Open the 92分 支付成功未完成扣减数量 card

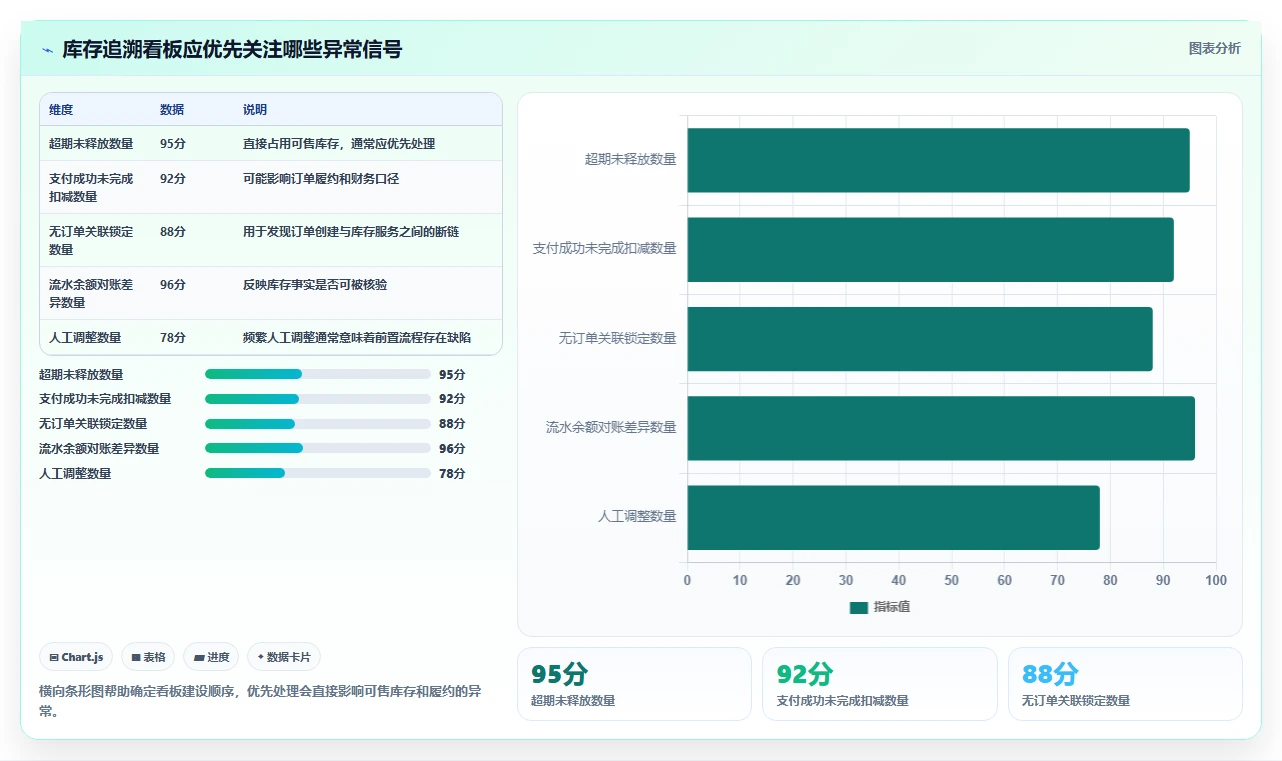click(x=880, y=684)
